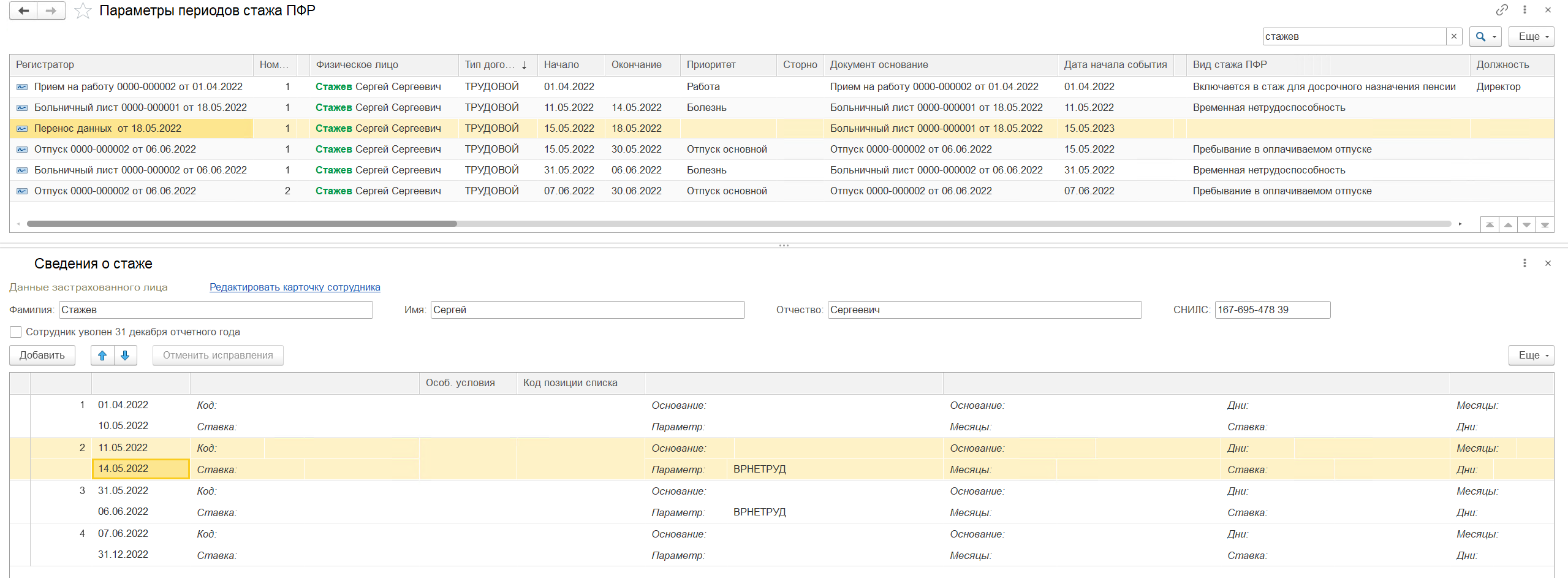
Task: Click 'Код позиции списка' column header
Action: pyautogui.click(x=580, y=383)
